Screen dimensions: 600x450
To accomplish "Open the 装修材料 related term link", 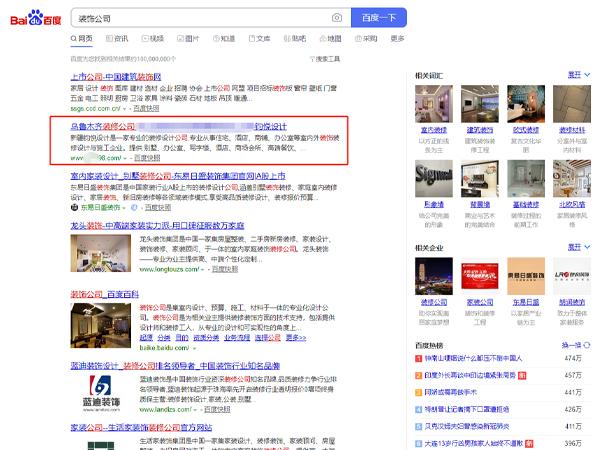I will 572,130.
